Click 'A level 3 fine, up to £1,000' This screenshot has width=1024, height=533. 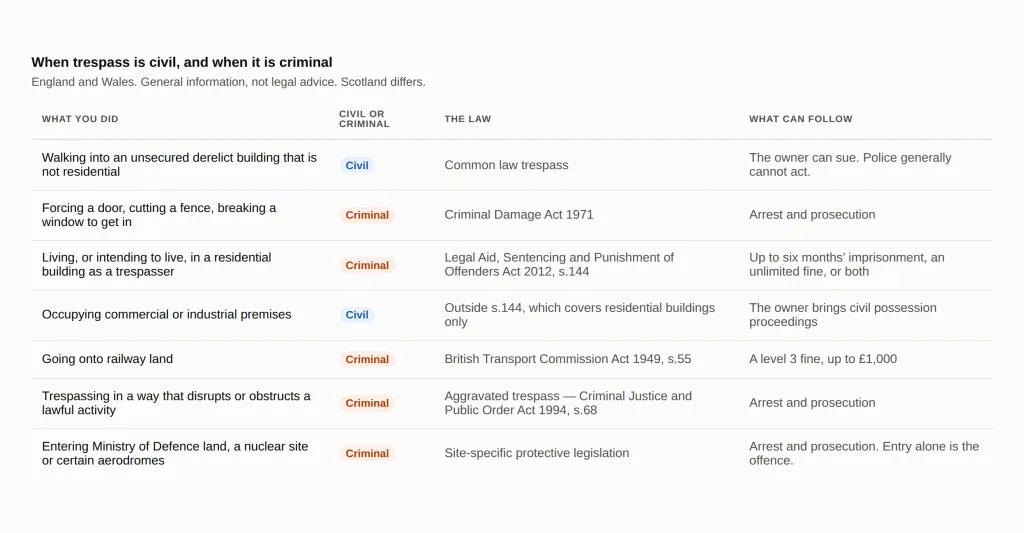(823, 359)
